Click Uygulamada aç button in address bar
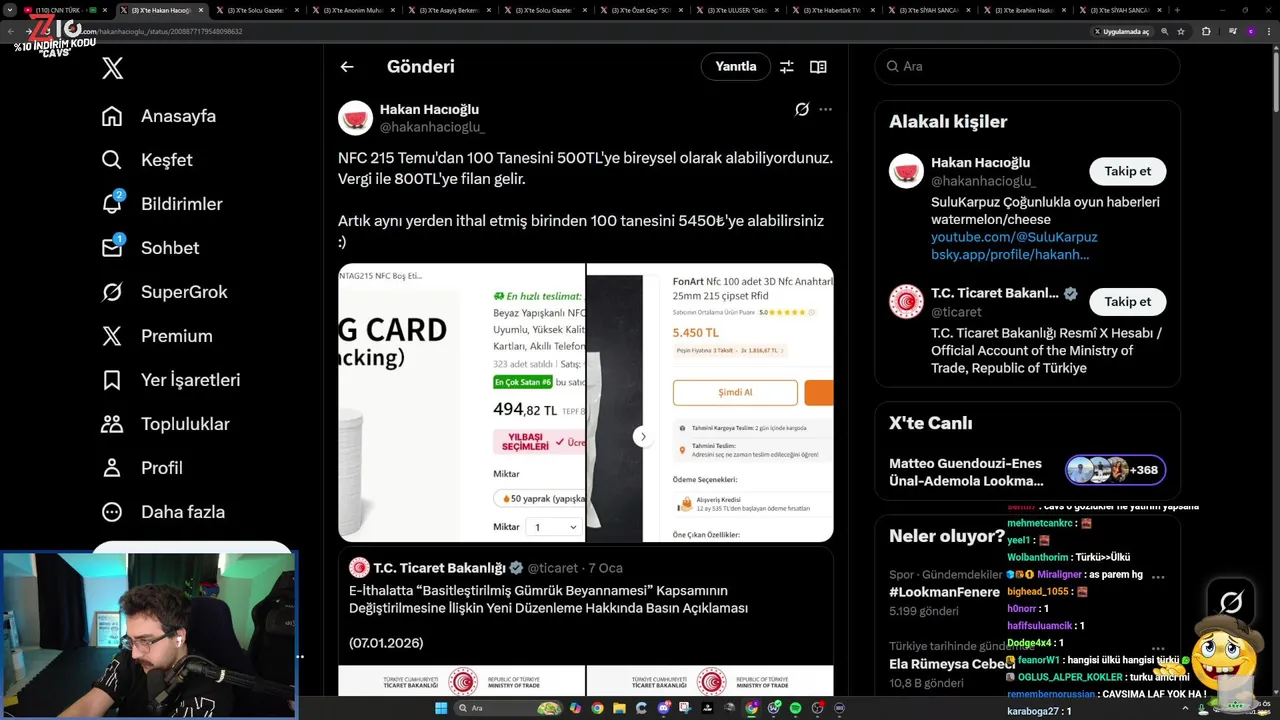The width and height of the screenshot is (1280, 720). (1121, 31)
